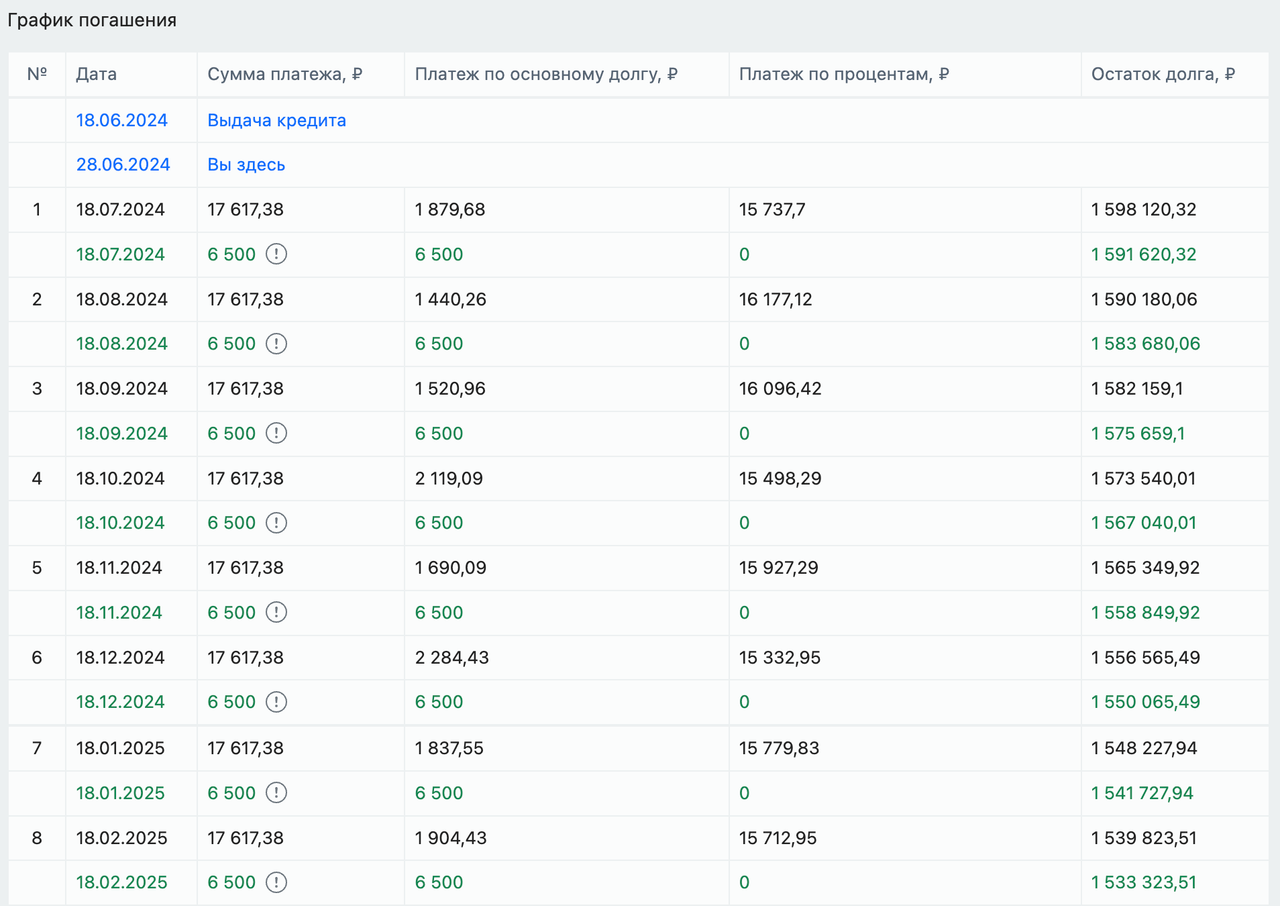
Task: Click the "Сумма платежа, ₽" column header
Action: coord(285,74)
